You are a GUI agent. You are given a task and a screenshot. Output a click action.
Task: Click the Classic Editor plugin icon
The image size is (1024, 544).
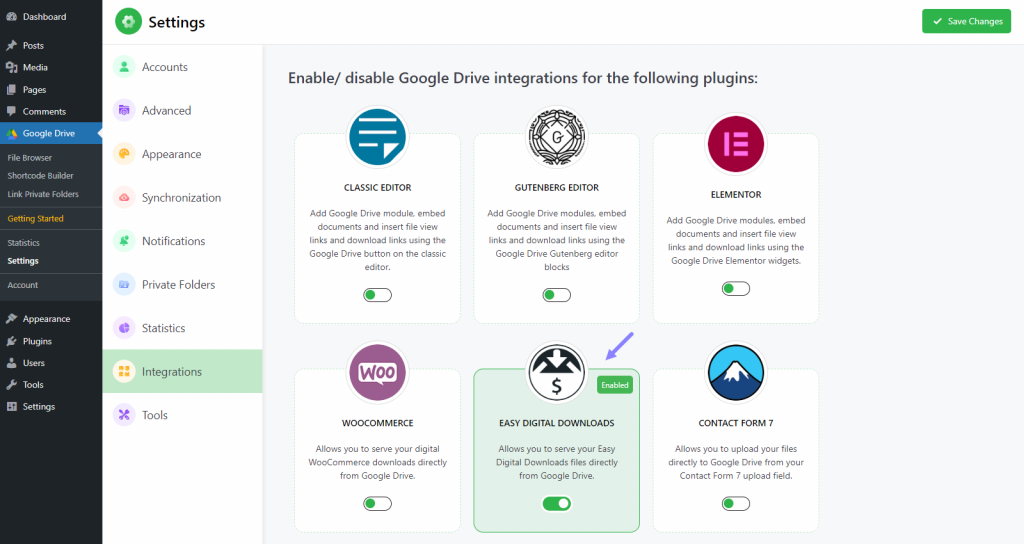(377, 137)
